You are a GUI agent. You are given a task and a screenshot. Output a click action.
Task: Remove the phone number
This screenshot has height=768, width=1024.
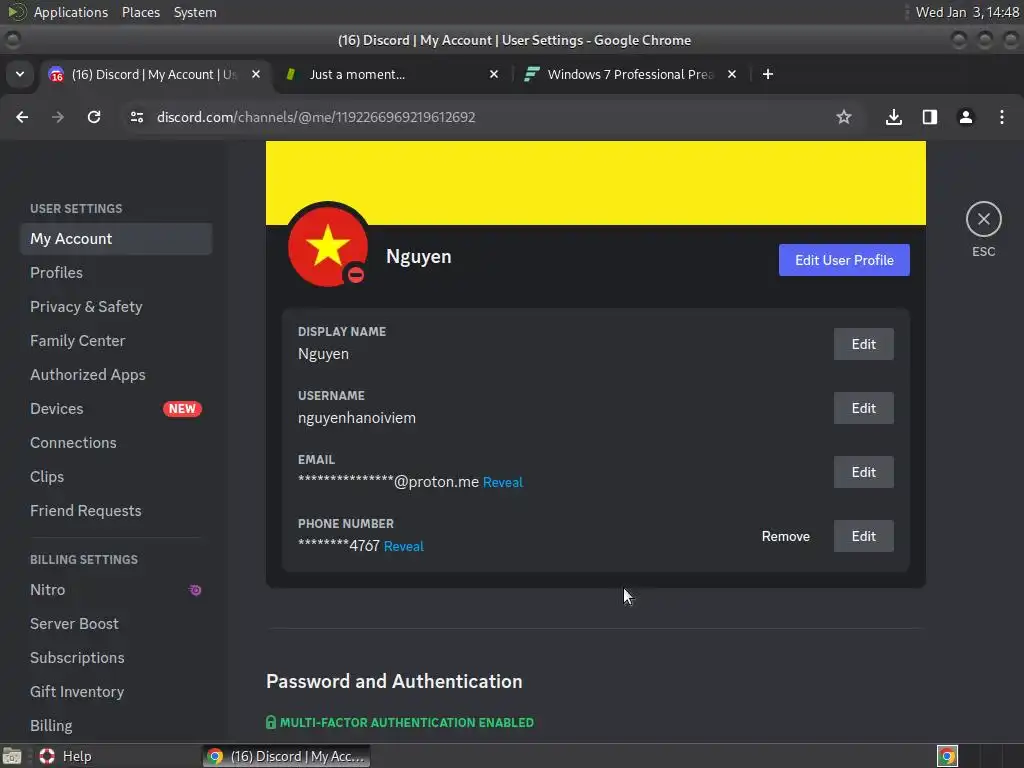(786, 536)
